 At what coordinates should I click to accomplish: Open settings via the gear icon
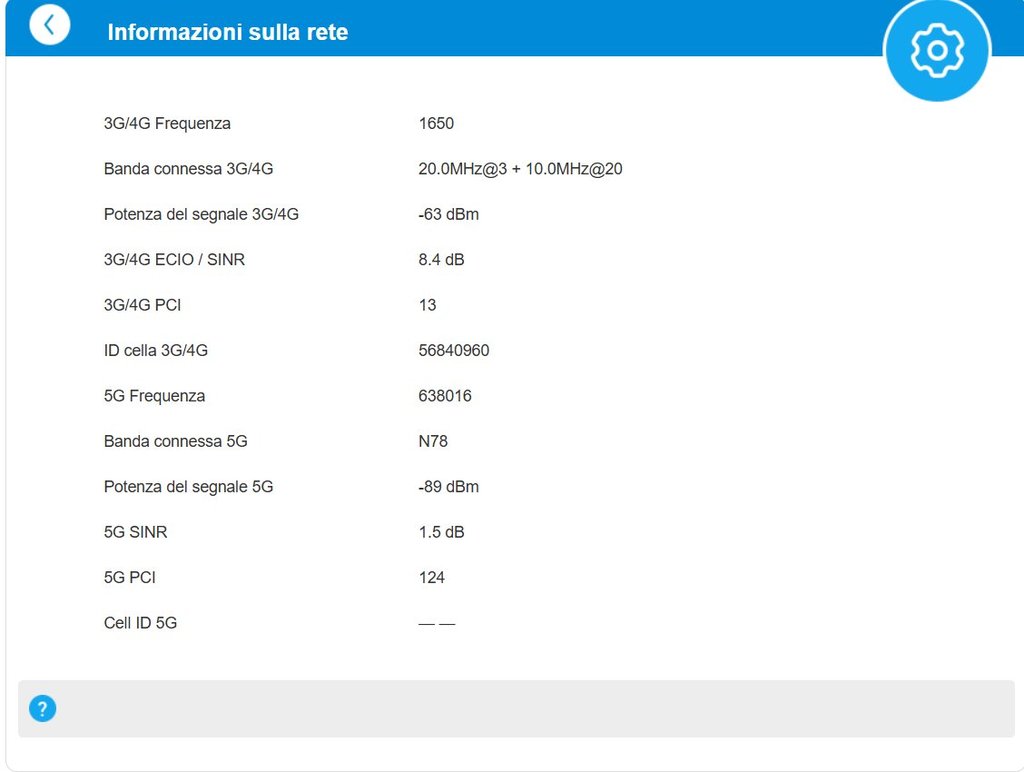(x=937, y=50)
